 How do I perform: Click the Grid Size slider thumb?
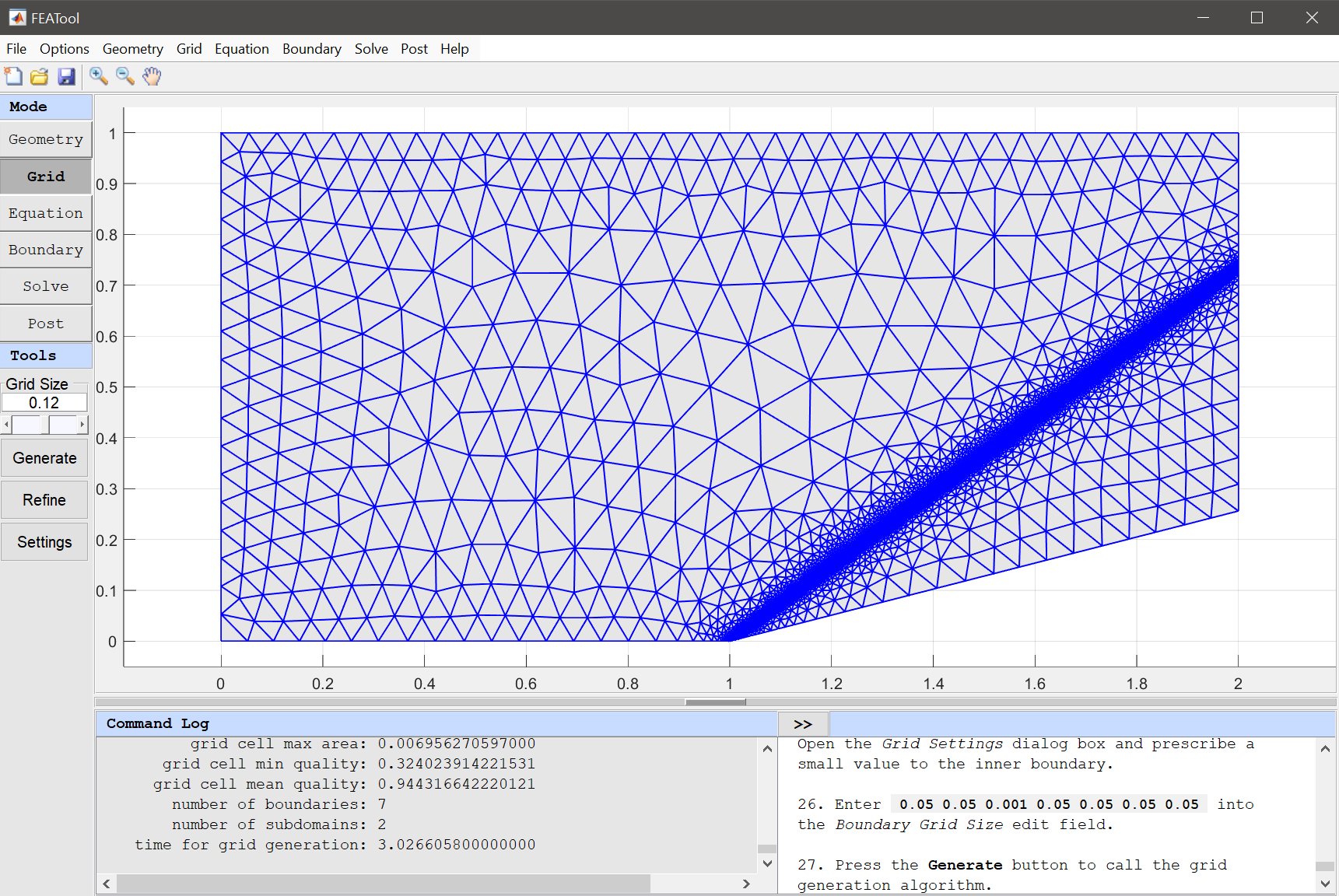click(46, 425)
